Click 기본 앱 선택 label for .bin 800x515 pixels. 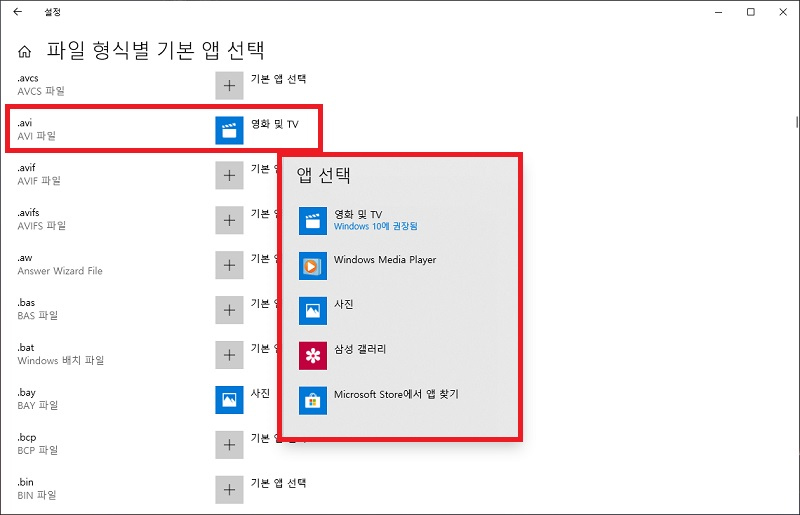[x=278, y=483]
